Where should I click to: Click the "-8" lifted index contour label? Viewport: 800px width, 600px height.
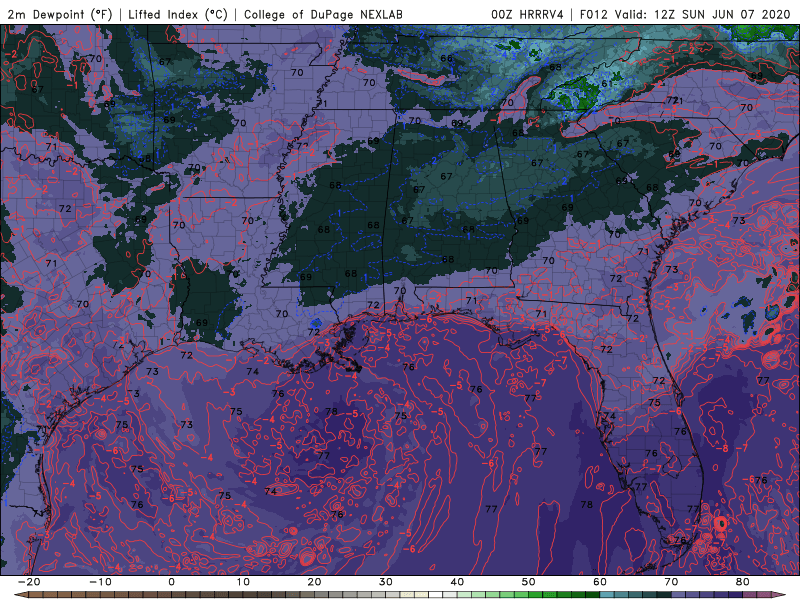click(724, 448)
